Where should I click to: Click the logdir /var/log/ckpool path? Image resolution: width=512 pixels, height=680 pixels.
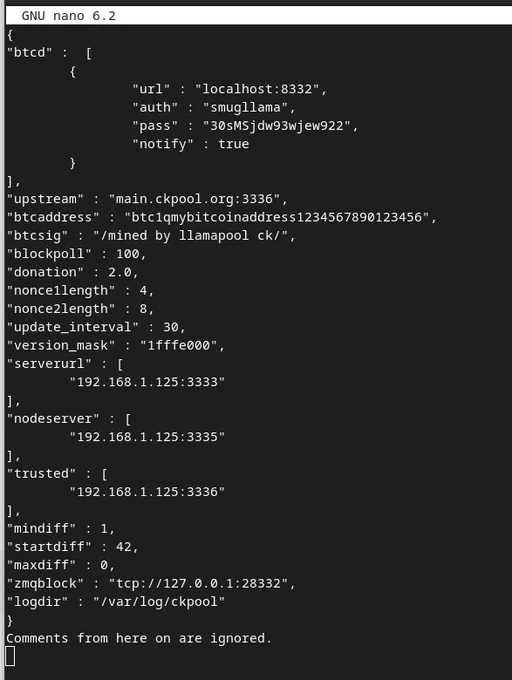click(159, 602)
